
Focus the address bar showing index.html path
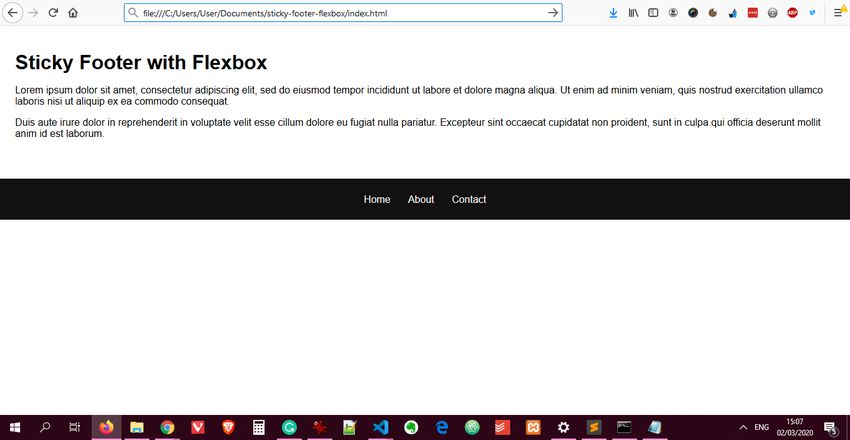[x=343, y=13]
